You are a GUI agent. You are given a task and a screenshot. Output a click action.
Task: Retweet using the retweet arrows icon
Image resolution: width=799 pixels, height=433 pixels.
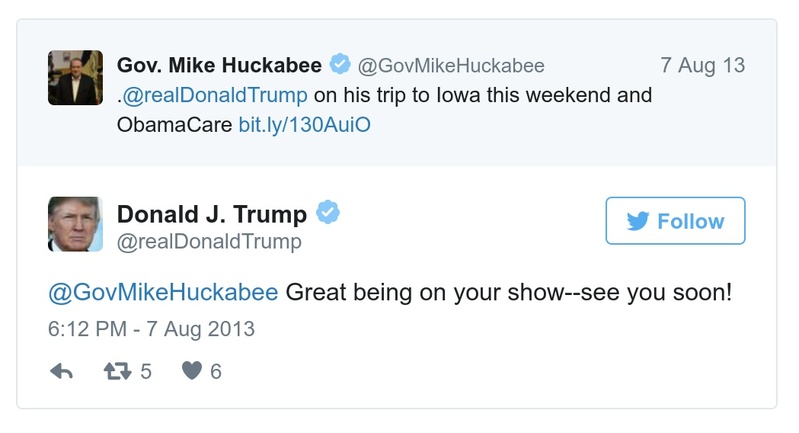point(117,372)
